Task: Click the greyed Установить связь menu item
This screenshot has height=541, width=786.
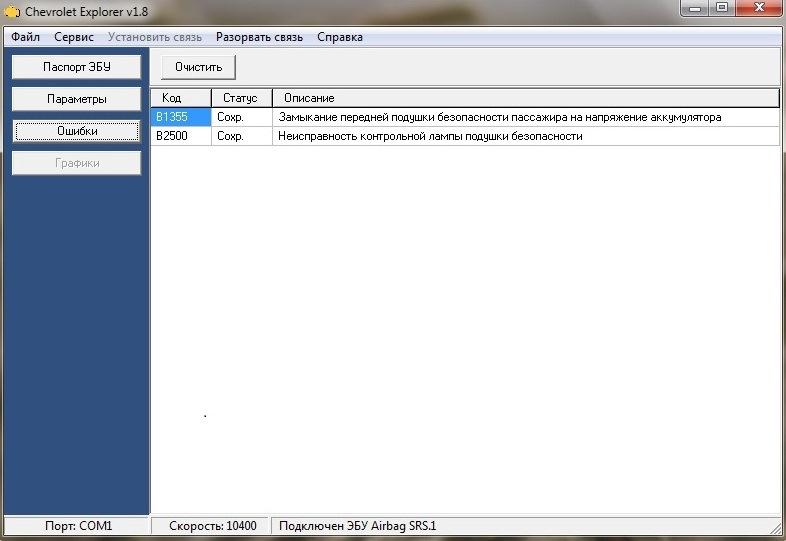Action: (x=155, y=37)
